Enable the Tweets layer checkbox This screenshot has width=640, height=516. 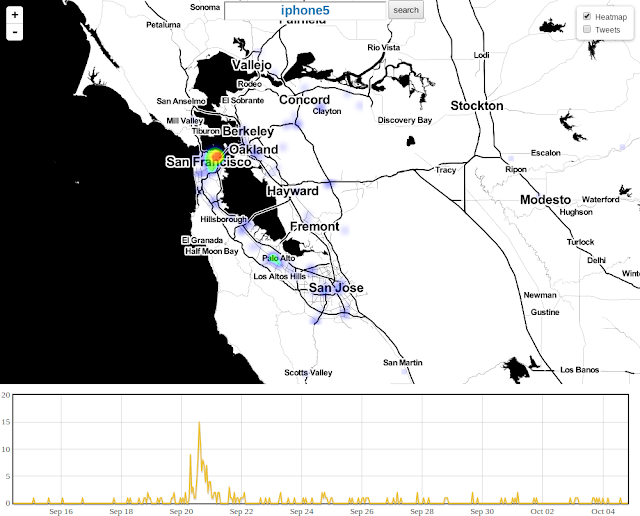[x=587, y=29]
